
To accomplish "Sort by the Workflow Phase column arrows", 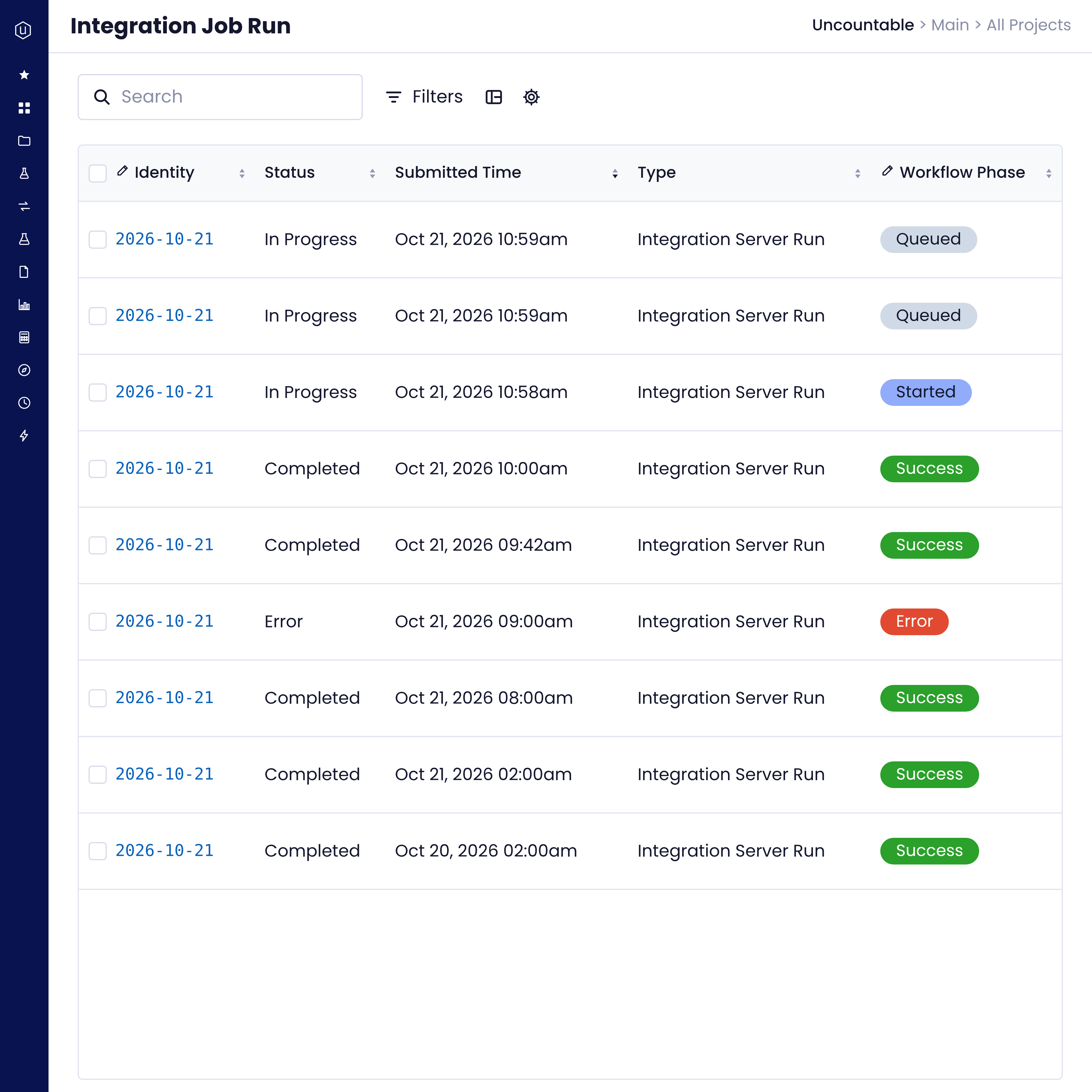I will [x=1049, y=174].
